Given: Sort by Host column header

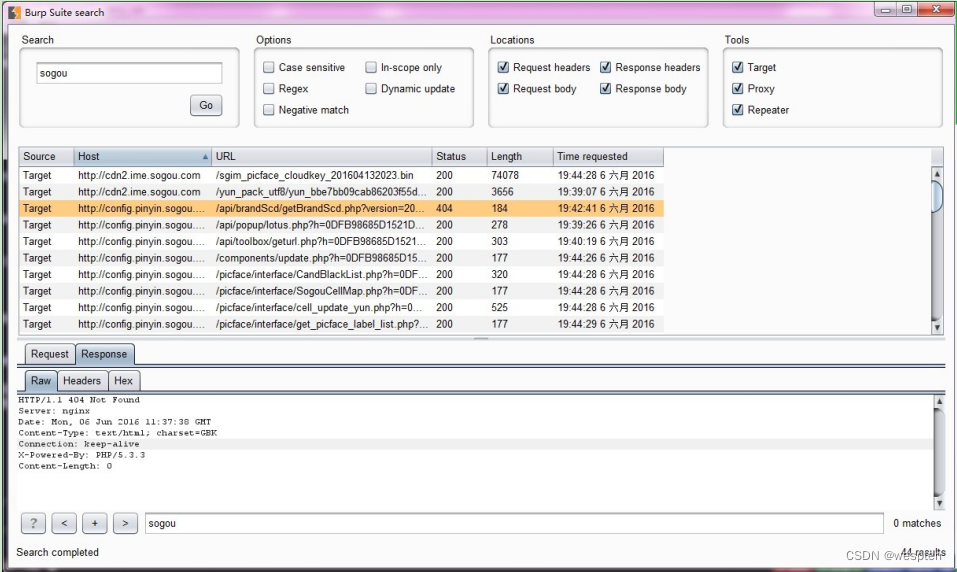Looking at the screenshot, I should [x=142, y=156].
